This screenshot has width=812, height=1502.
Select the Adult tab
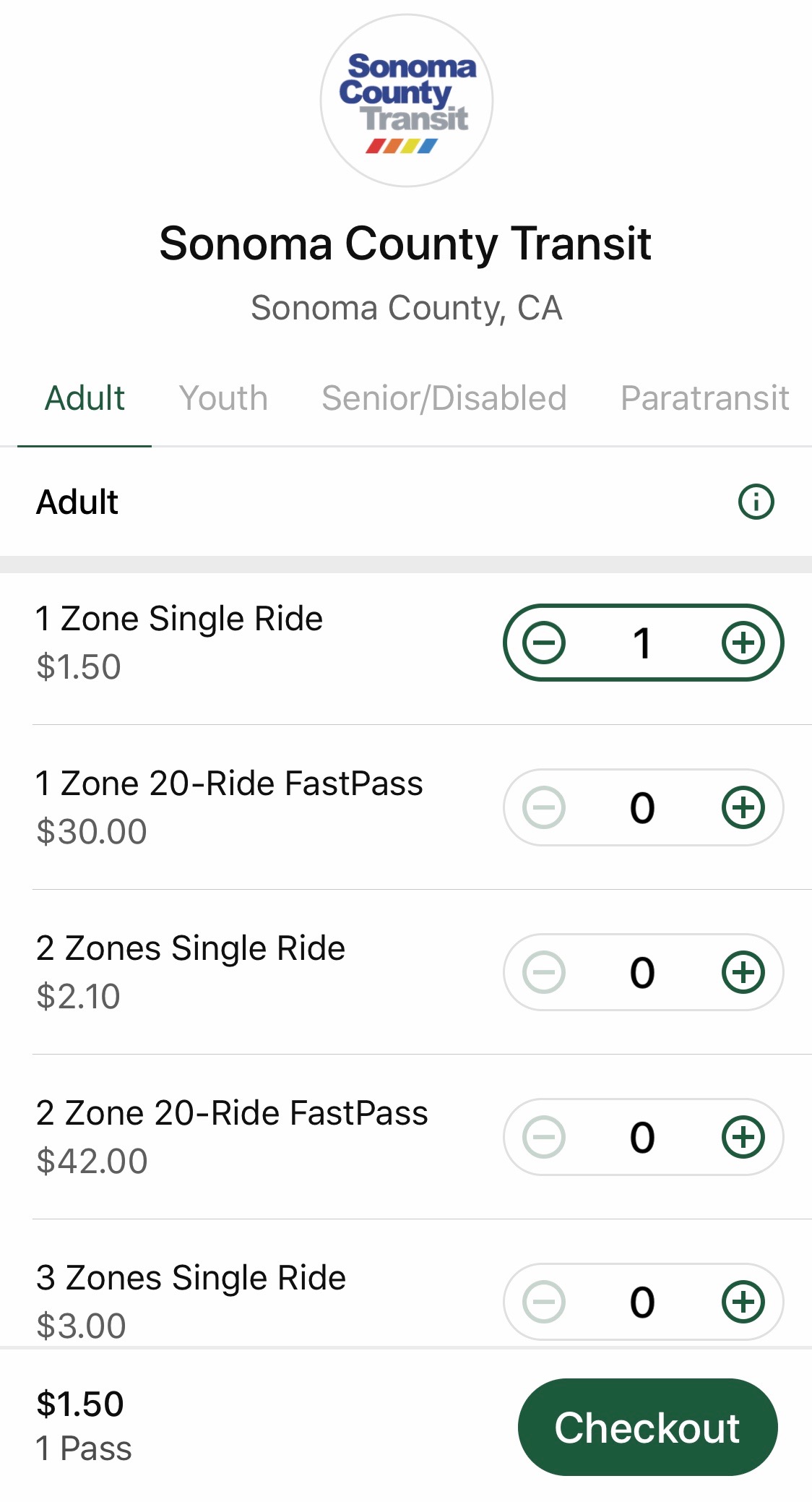(85, 398)
